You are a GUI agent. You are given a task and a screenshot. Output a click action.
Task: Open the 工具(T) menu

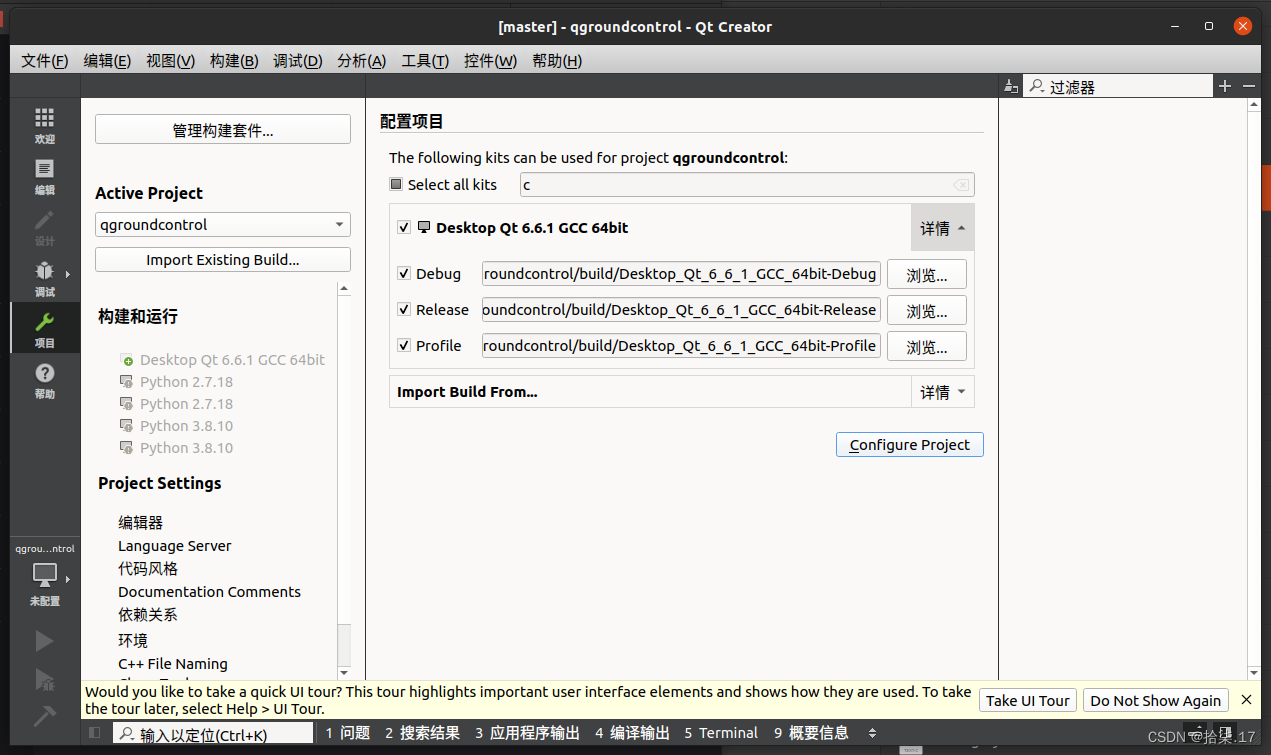(x=425, y=61)
